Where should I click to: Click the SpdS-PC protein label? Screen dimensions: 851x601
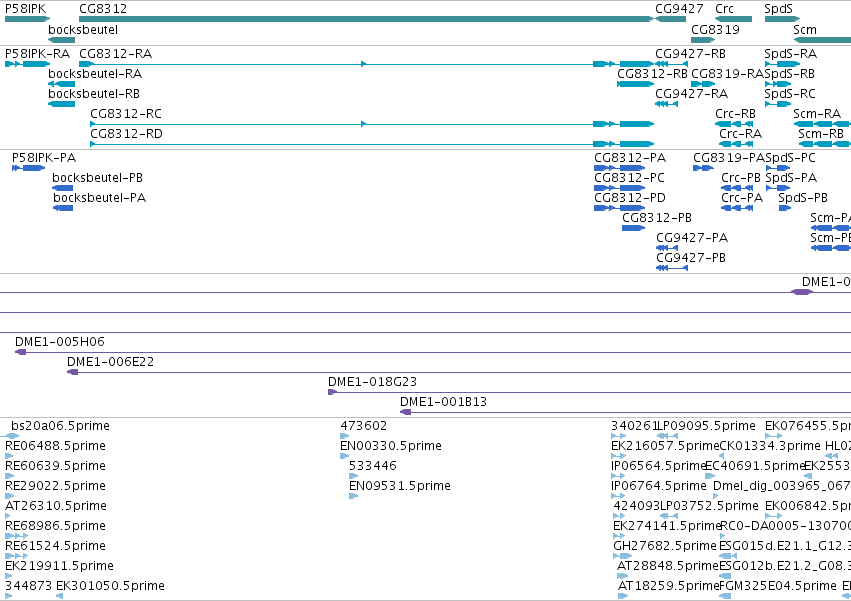click(x=790, y=158)
